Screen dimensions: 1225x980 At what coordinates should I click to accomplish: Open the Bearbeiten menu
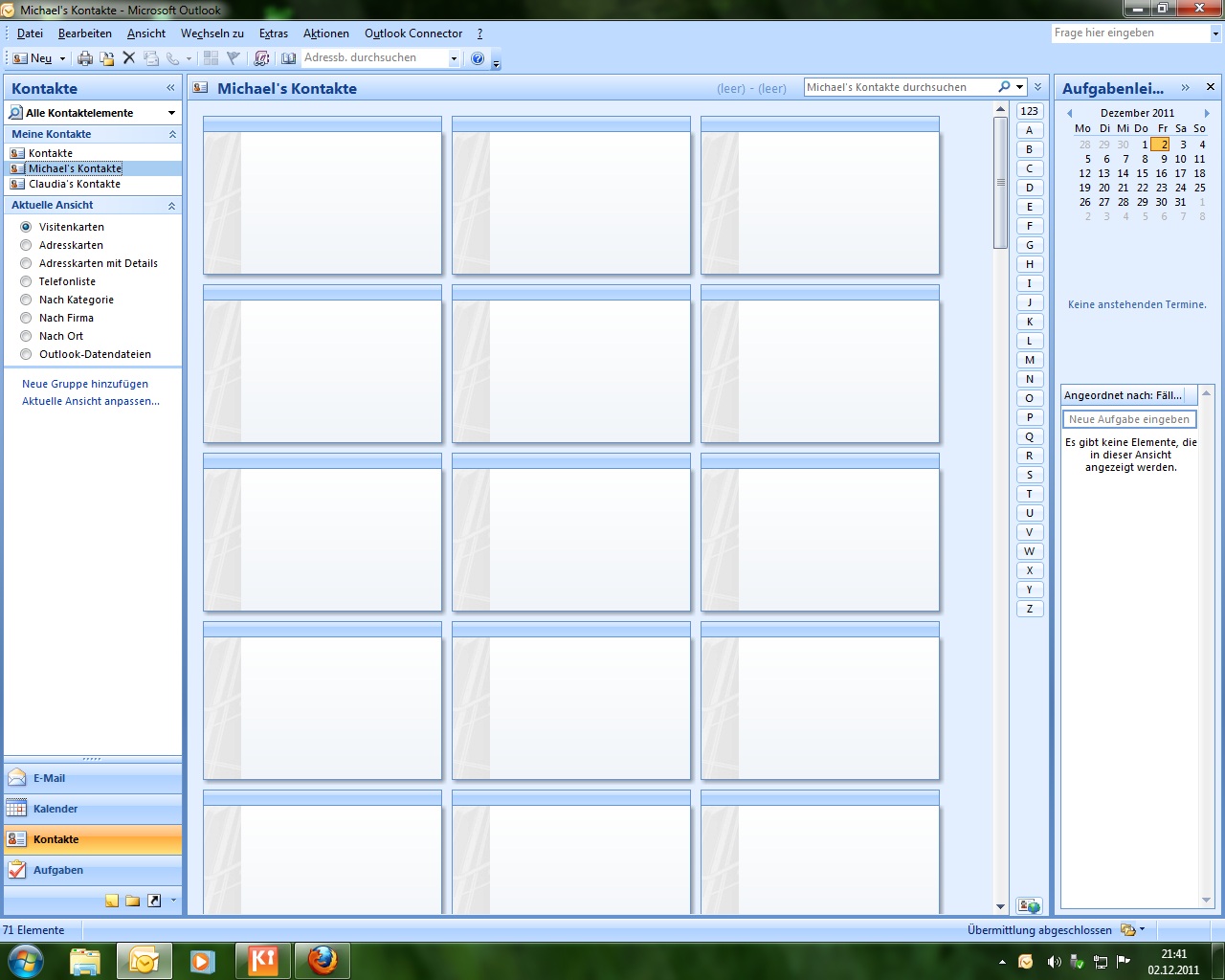coord(84,33)
